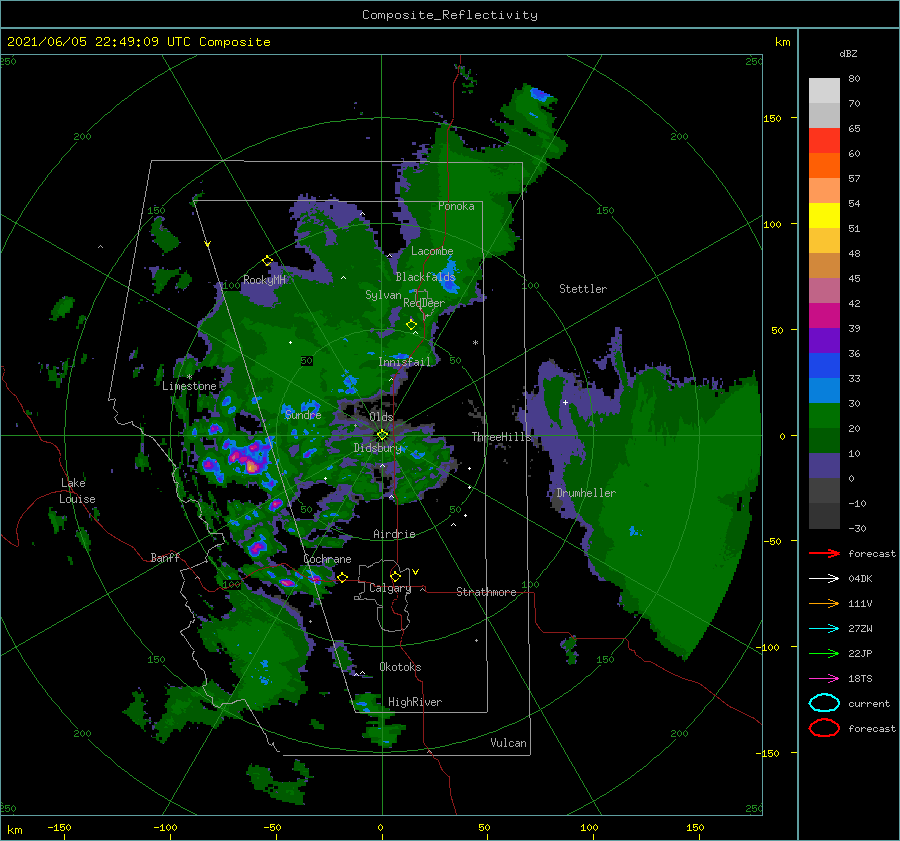
Task: Pick the green 22JP arrow symbol
Action: (x=824, y=653)
